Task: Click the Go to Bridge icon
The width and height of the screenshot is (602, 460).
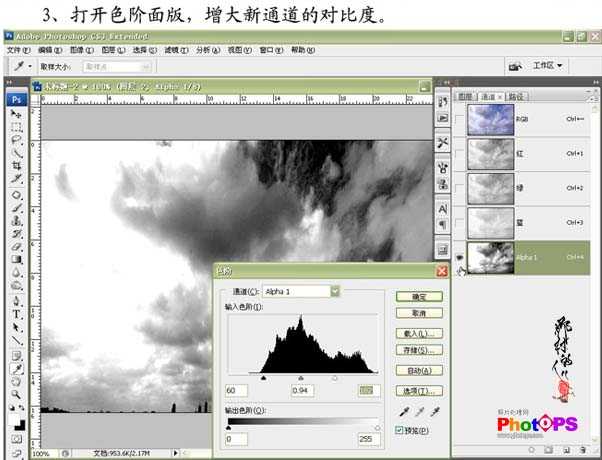Action: point(515,66)
